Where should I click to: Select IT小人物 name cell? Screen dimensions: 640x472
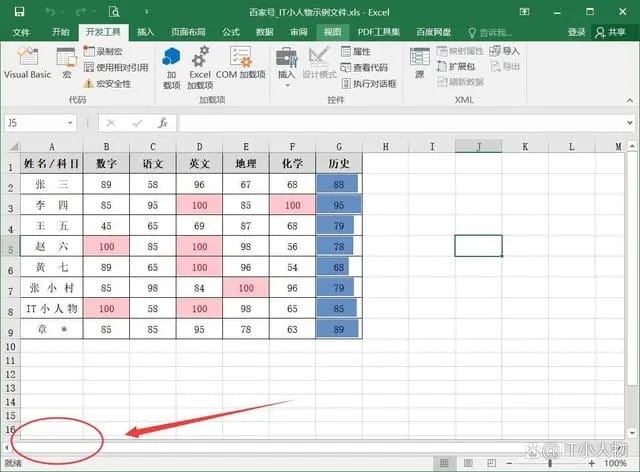coord(51,308)
